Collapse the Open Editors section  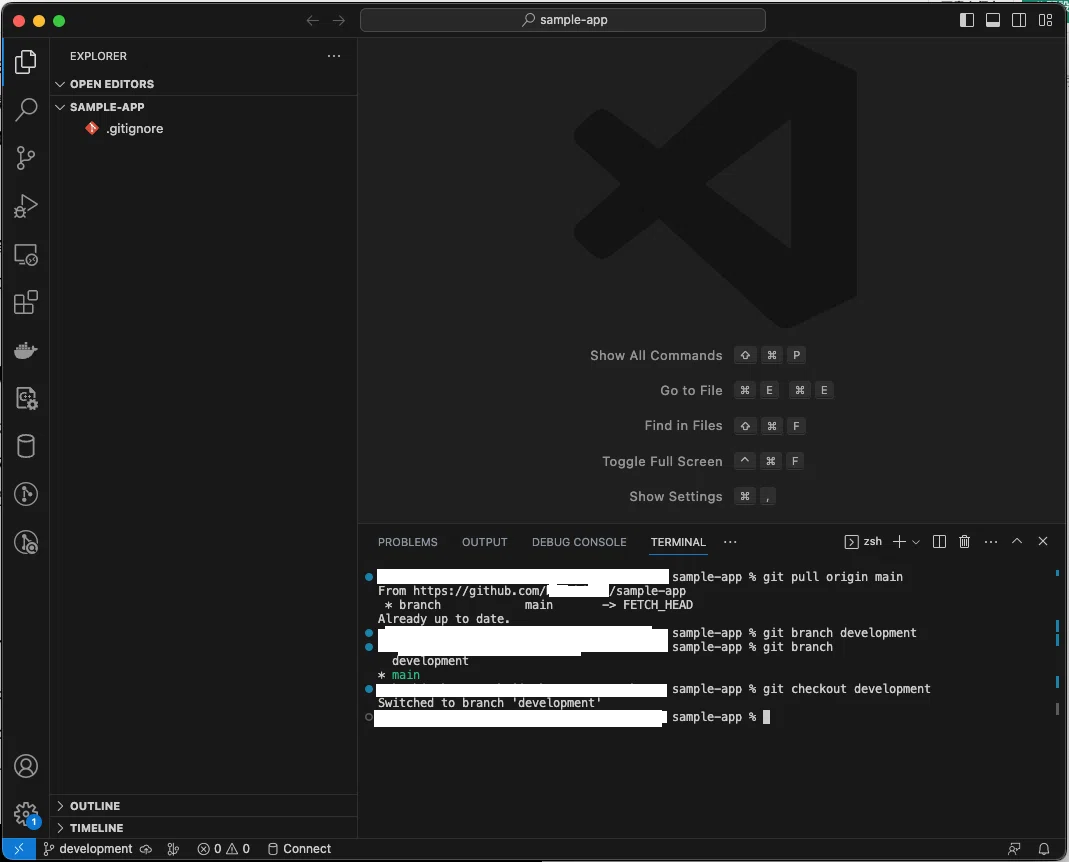click(205, 84)
